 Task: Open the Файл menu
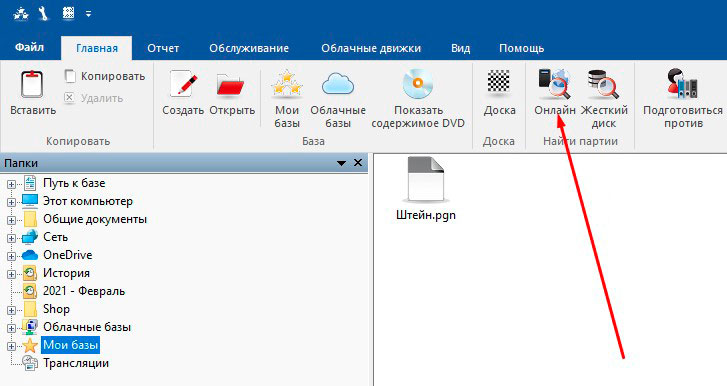click(x=29, y=48)
